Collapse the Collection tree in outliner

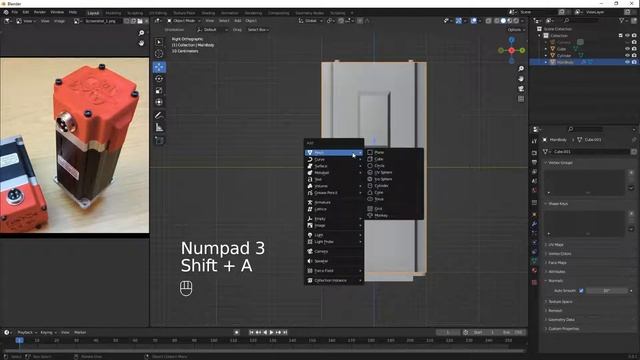point(540,36)
